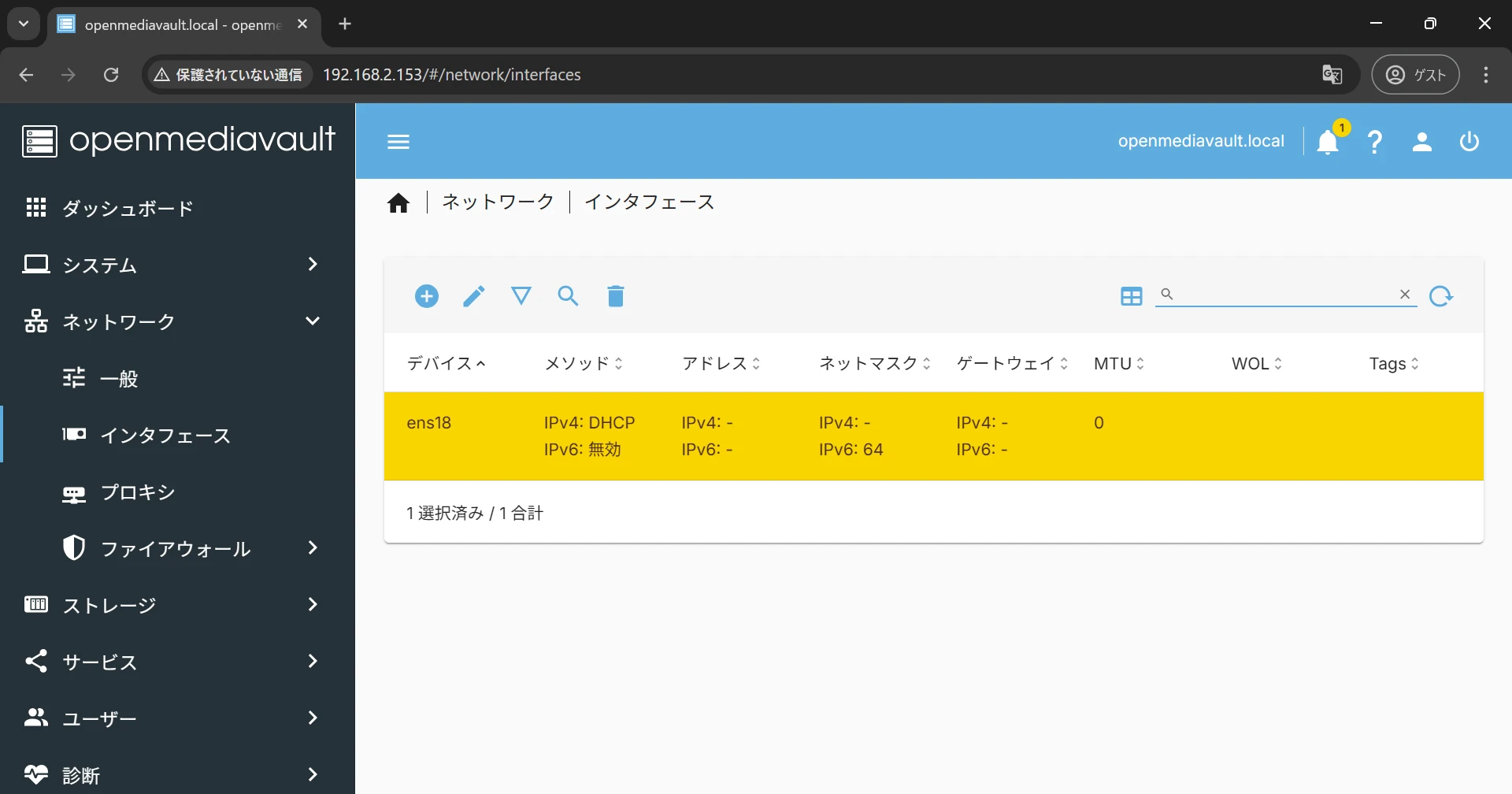This screenshot has width=1512, height=794.
Task: Open the power menu icon
Action: [x=1469, y=142]
